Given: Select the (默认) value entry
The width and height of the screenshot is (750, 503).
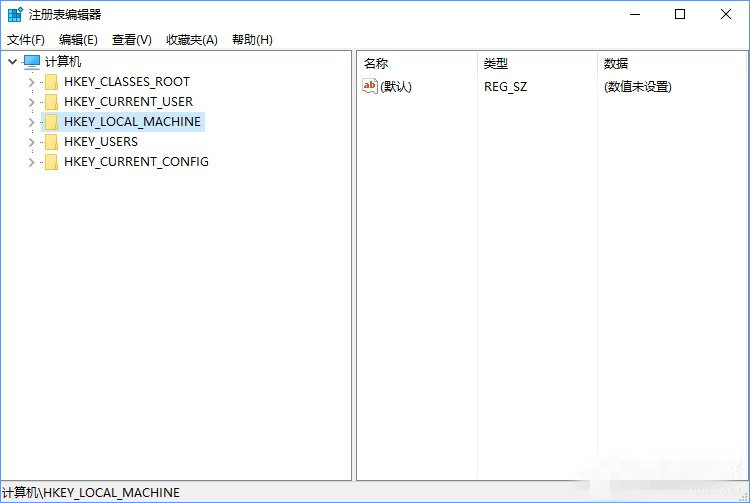Looking at the screenshot, I should coord(396,87).
